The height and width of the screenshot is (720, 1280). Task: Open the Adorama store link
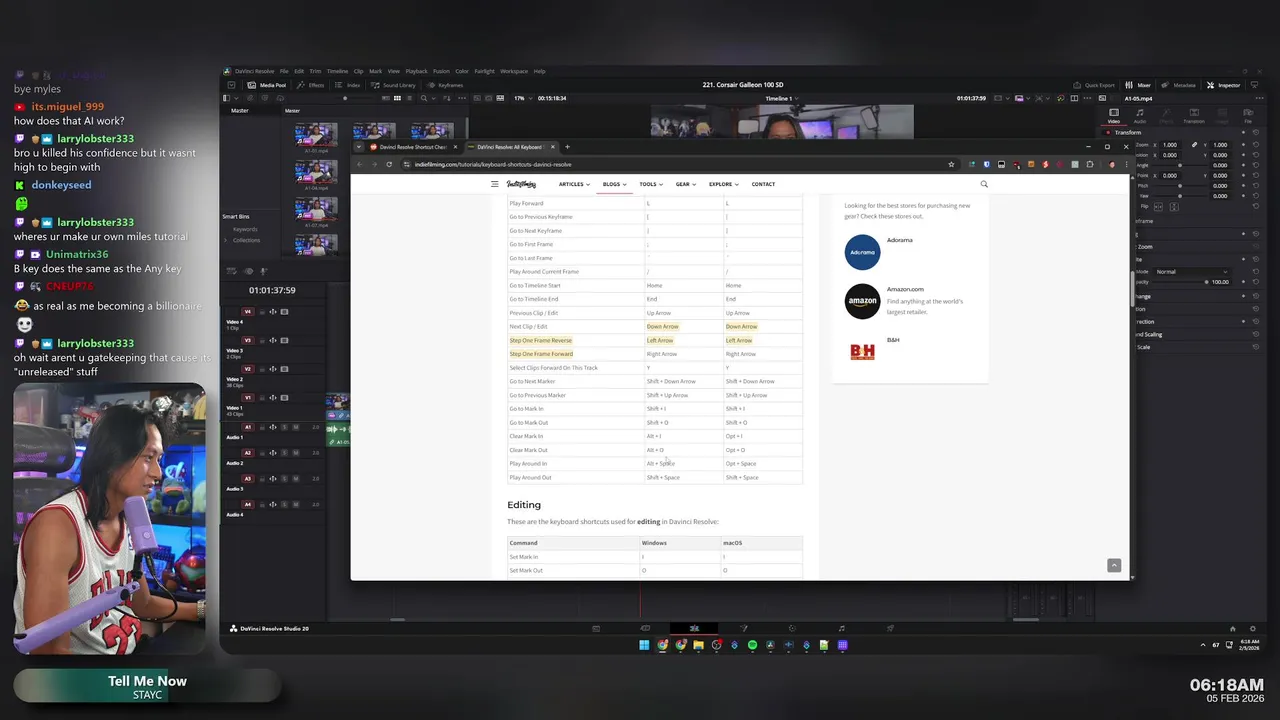(x=899, y=240)
